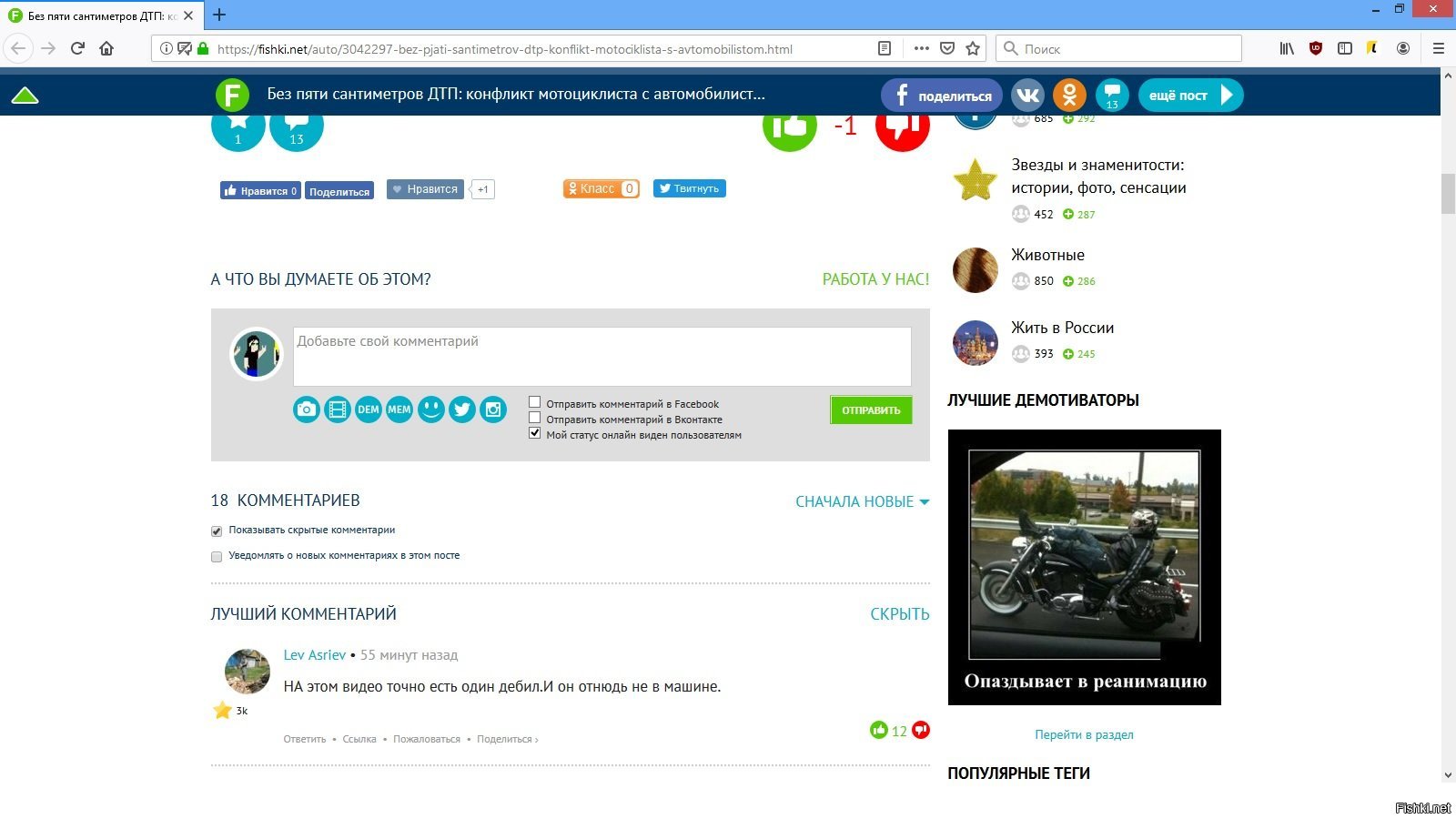
Task: Like the post with the green thumbs-up
Action: point(789,127)
